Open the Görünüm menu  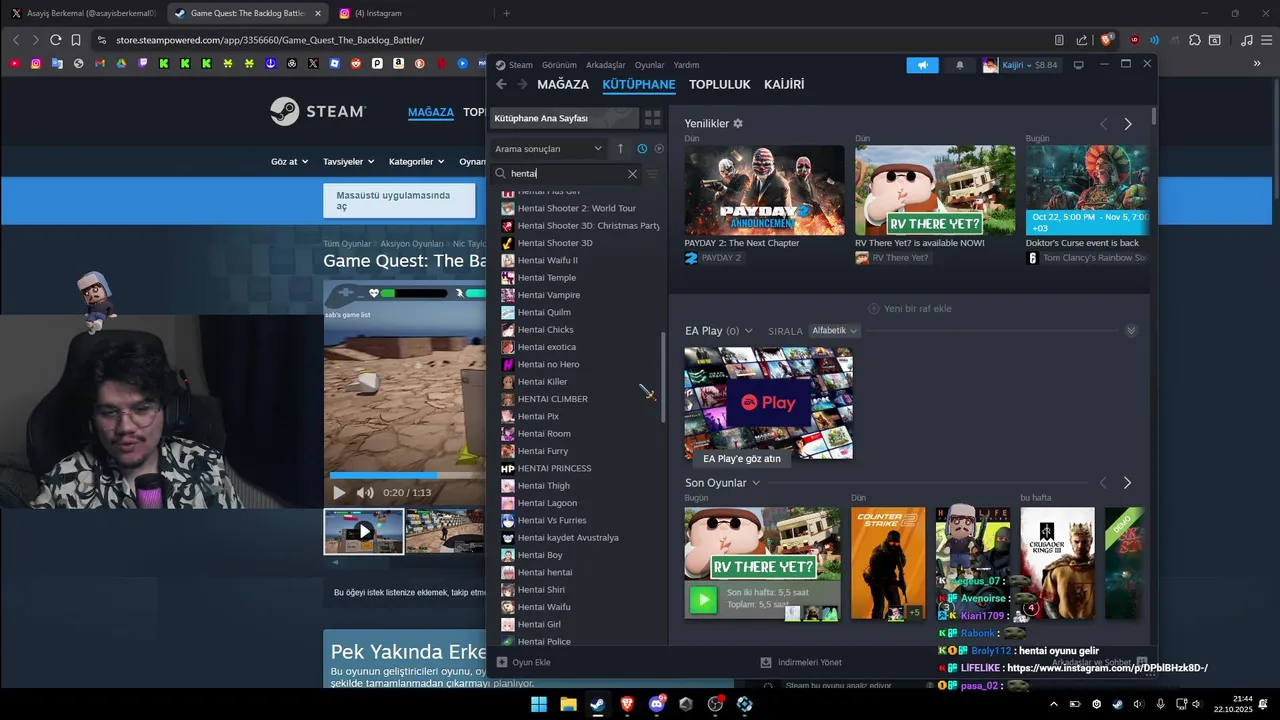pos(559,65)
